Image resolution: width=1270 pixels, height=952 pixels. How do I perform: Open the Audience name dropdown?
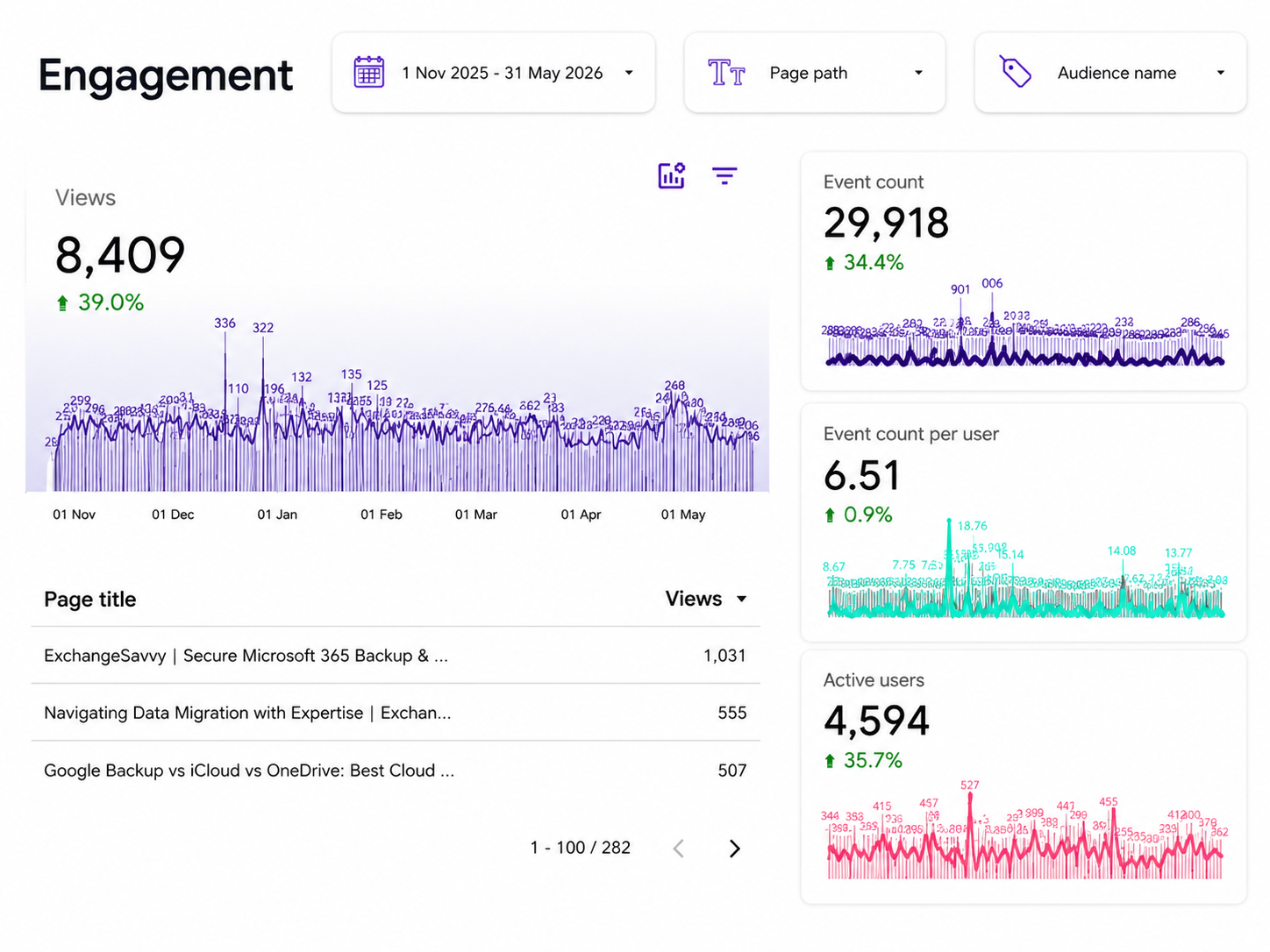pos(1110,73)
